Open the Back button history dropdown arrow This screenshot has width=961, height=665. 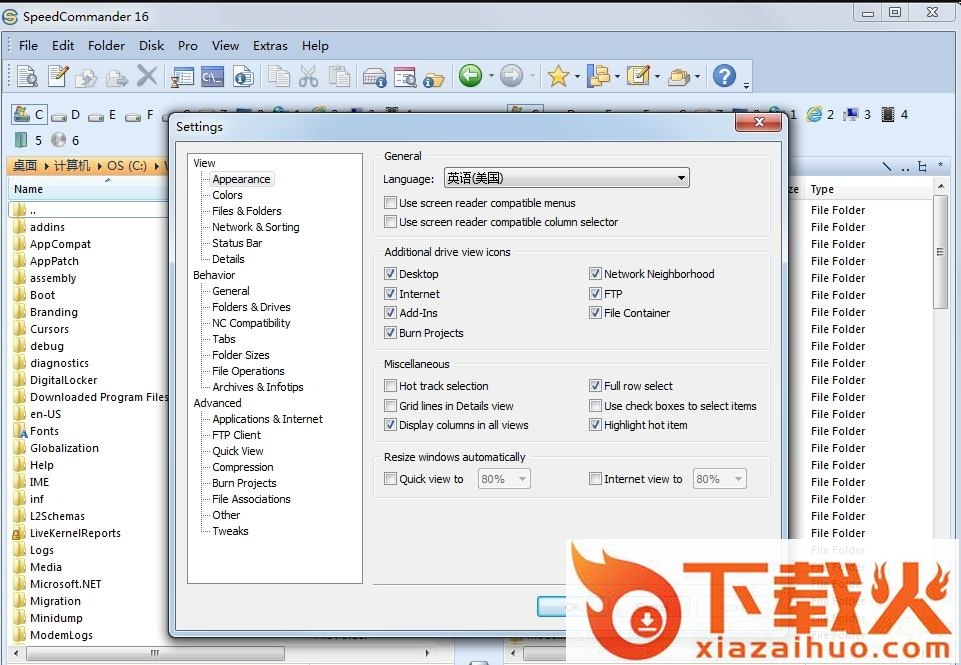point(491,77)
